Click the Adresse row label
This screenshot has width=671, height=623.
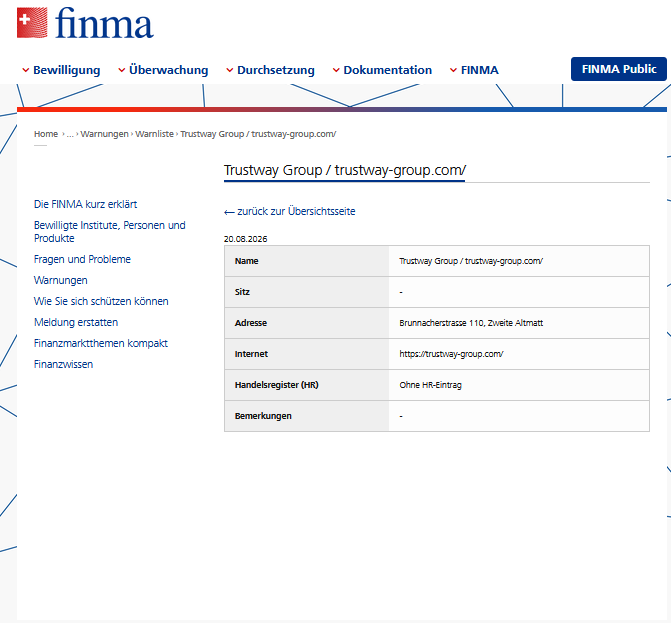(x=251, y=323)
